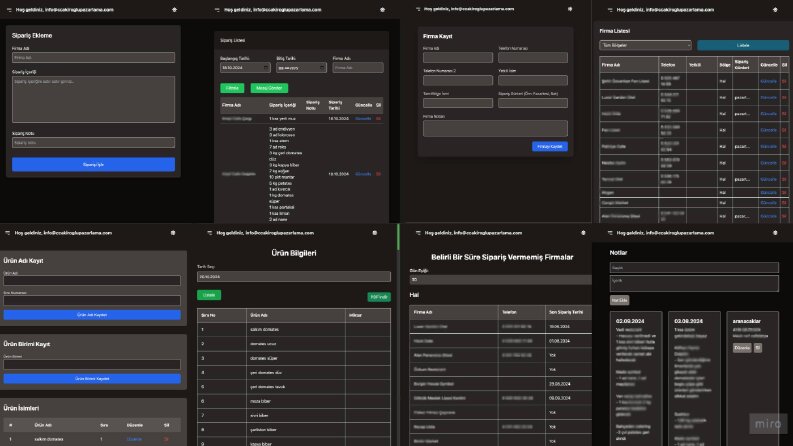Focus the İçerik text area in Notlar
This screenshot has height=446, width=793.
(x=694, y=283)
